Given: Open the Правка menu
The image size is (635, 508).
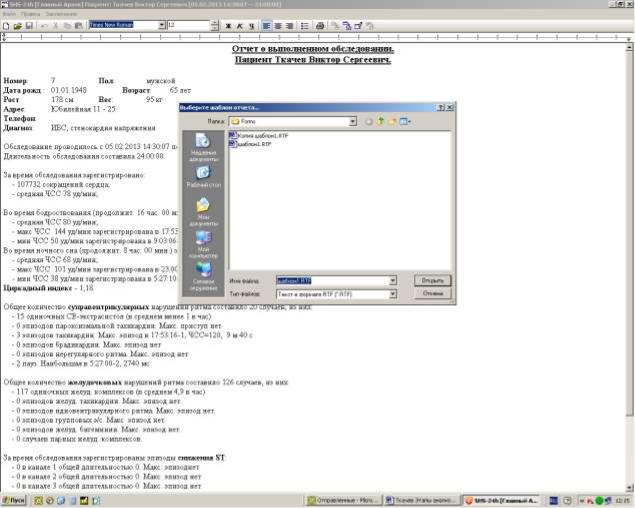Looking at the screenshot, I should (30, 14).
